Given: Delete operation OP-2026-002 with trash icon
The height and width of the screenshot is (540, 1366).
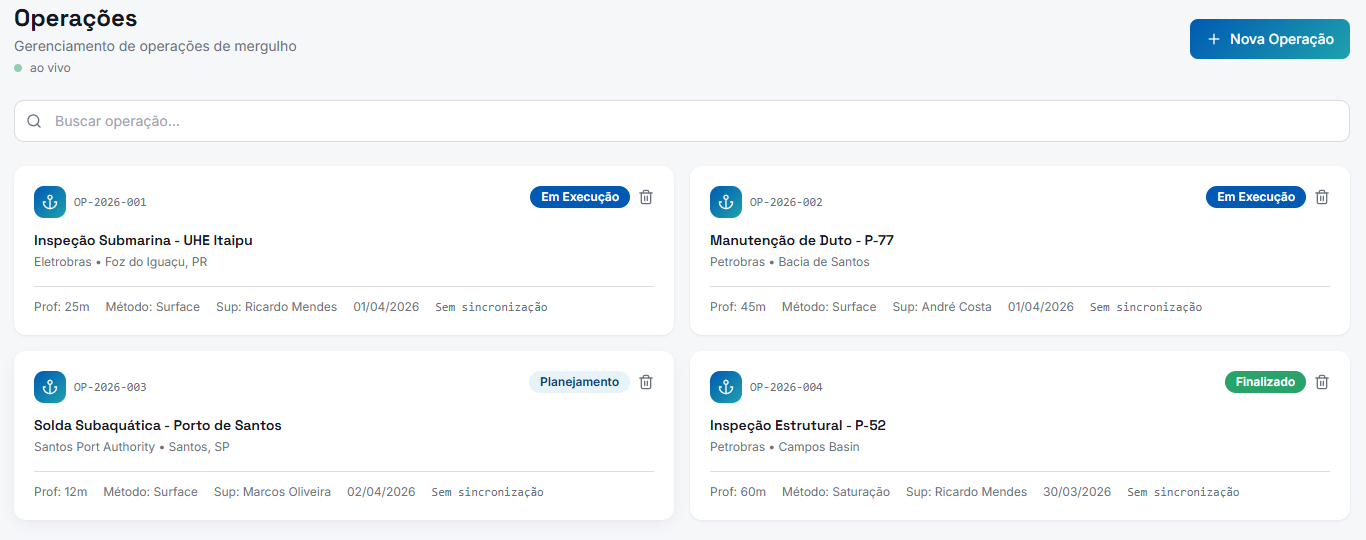Looking at the screenshot, I should 1322,197.
